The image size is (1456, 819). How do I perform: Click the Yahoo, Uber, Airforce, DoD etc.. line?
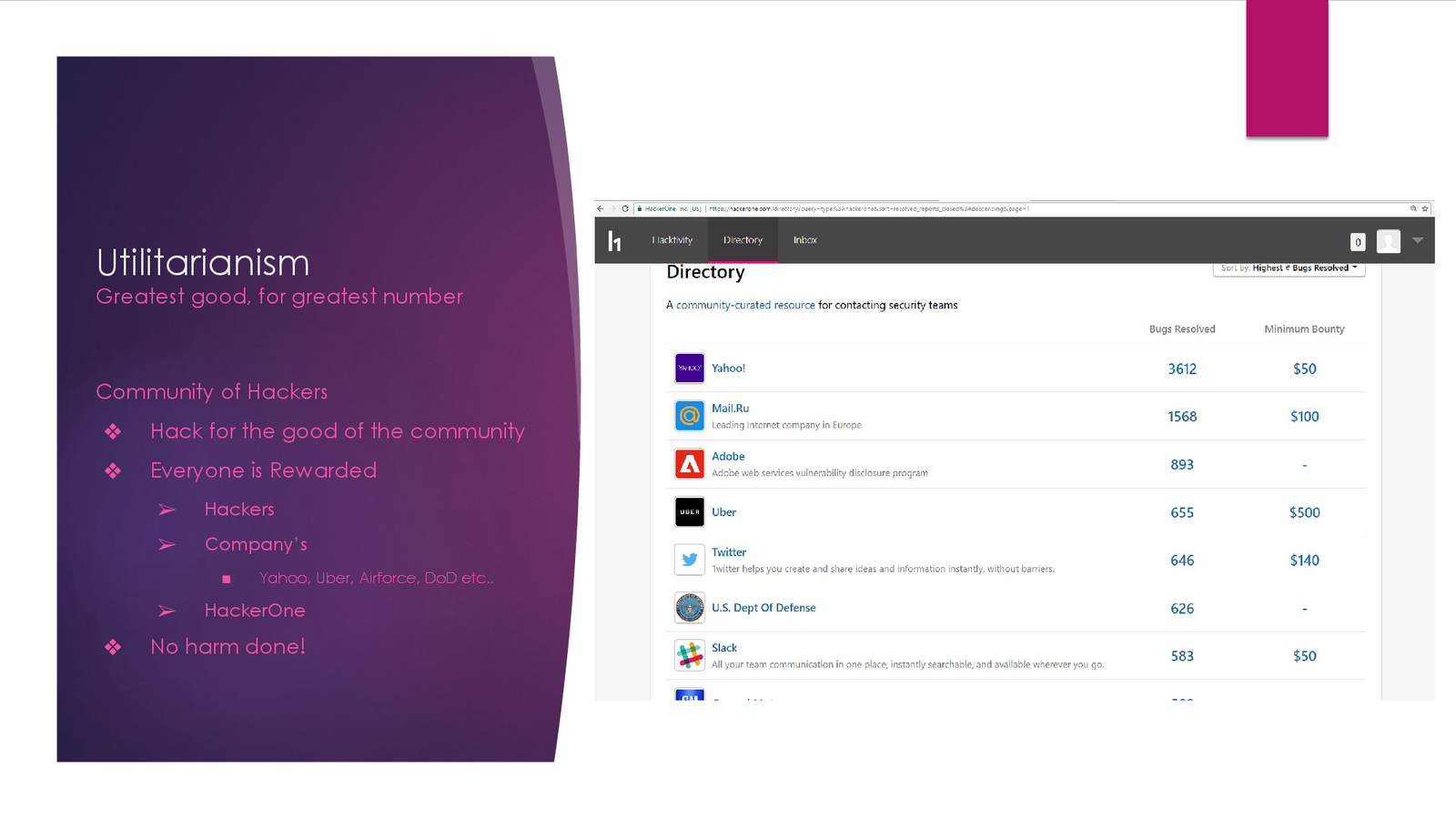click(x=377, y=578)
